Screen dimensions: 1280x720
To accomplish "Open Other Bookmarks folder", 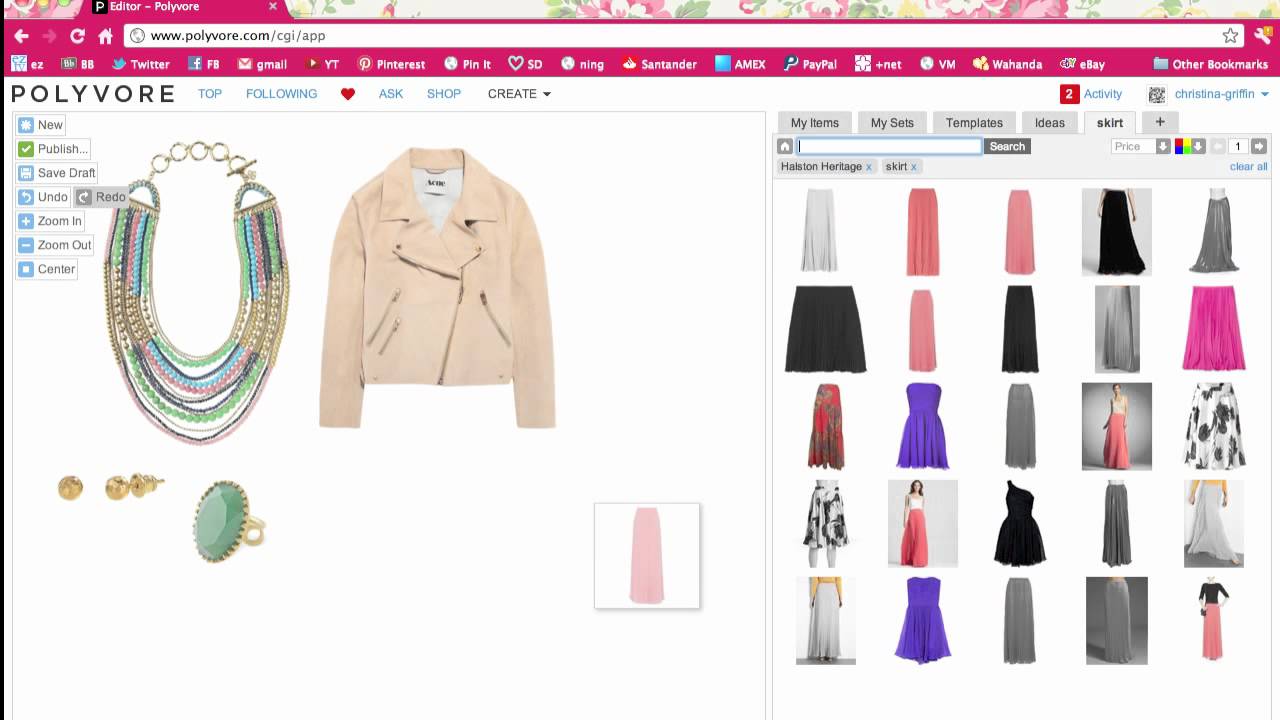I will click(x=1210, y=64).
